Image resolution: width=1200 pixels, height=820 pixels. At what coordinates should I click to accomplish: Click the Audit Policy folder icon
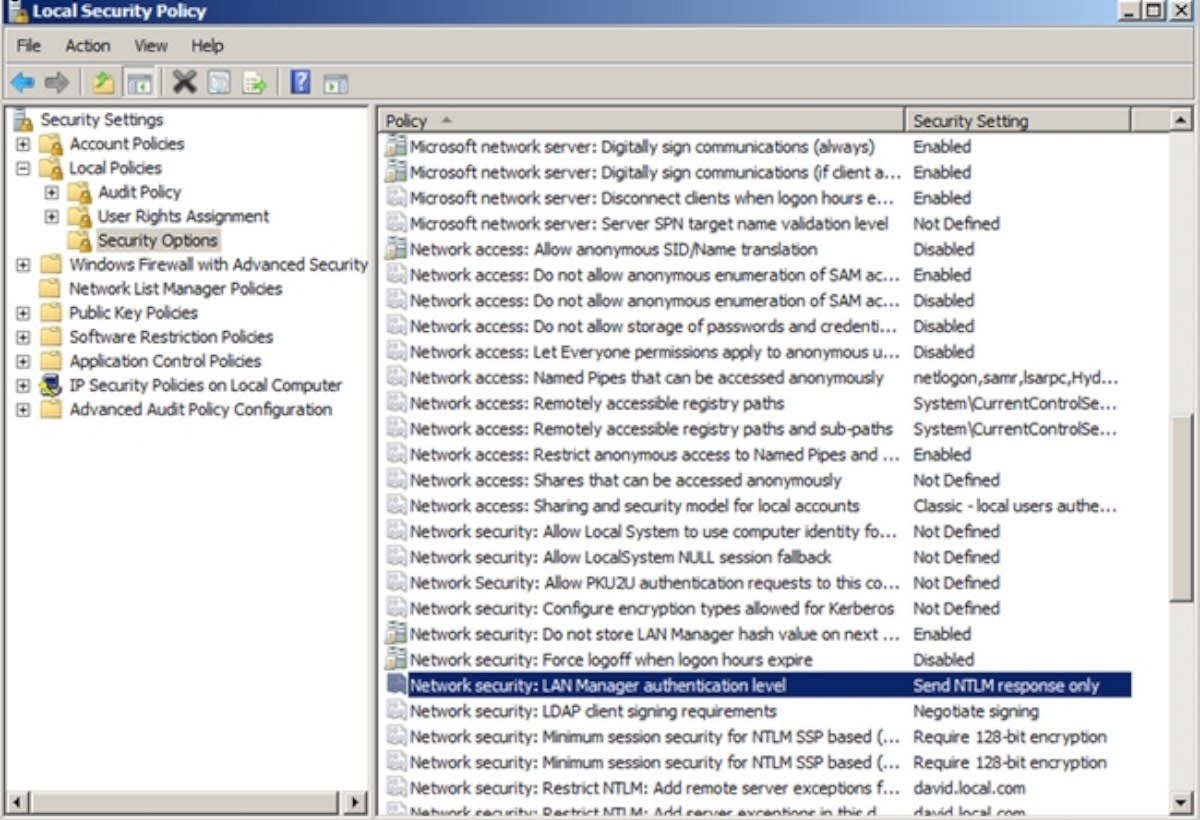tap(80, 192)
